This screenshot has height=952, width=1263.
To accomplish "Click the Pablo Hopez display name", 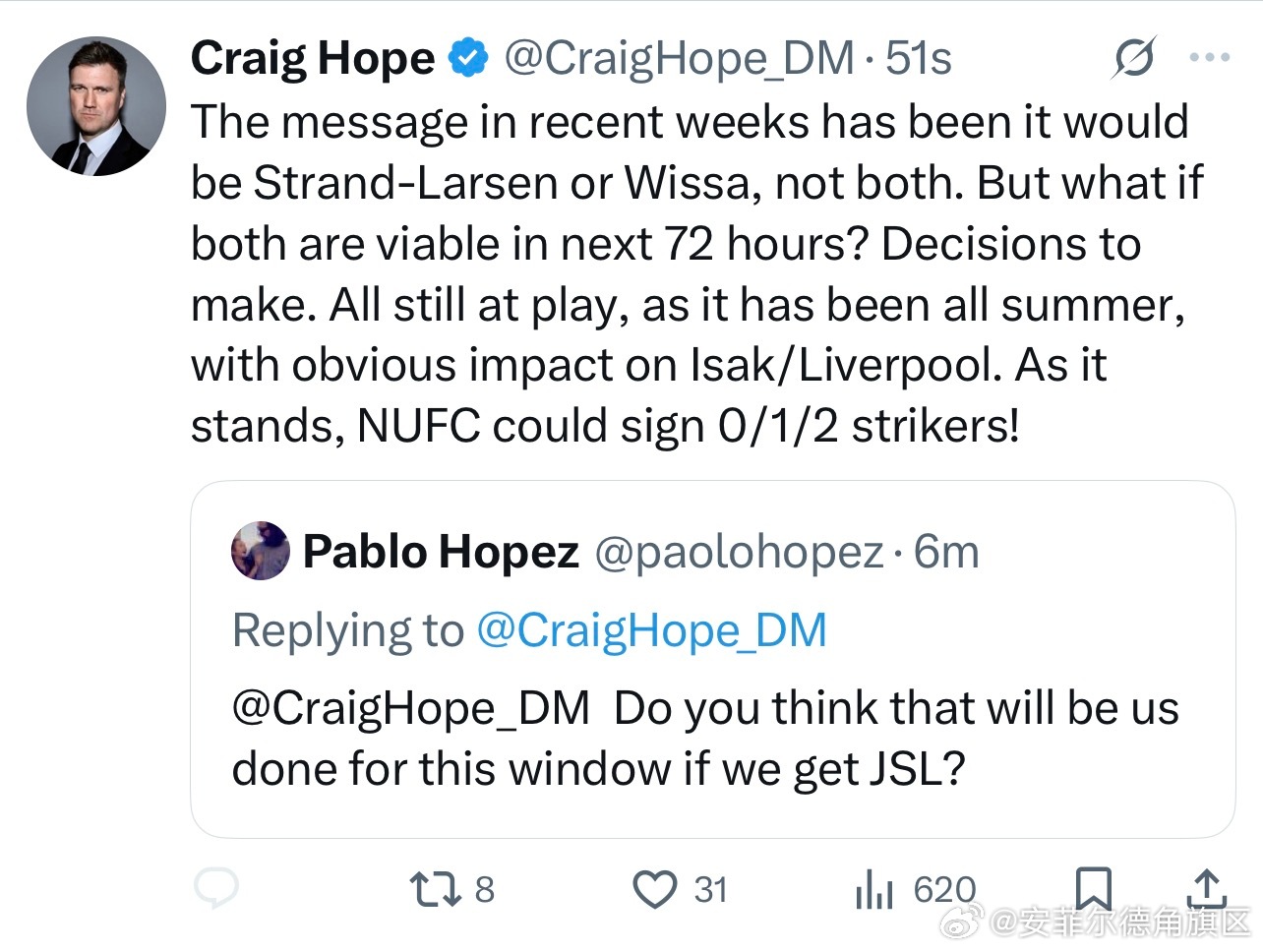I will tap(441, 552).
